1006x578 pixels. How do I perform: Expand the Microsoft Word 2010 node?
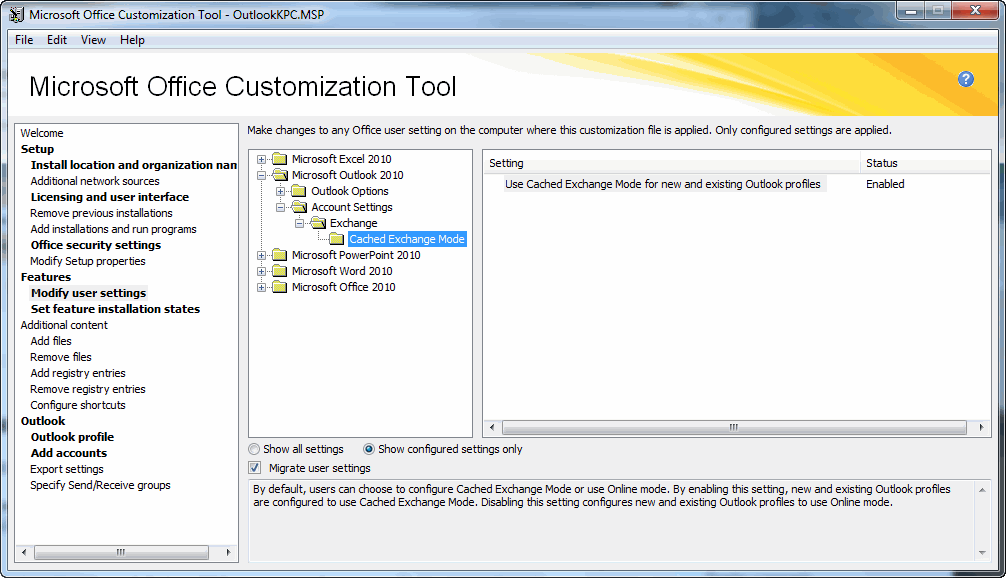[261, 271]
